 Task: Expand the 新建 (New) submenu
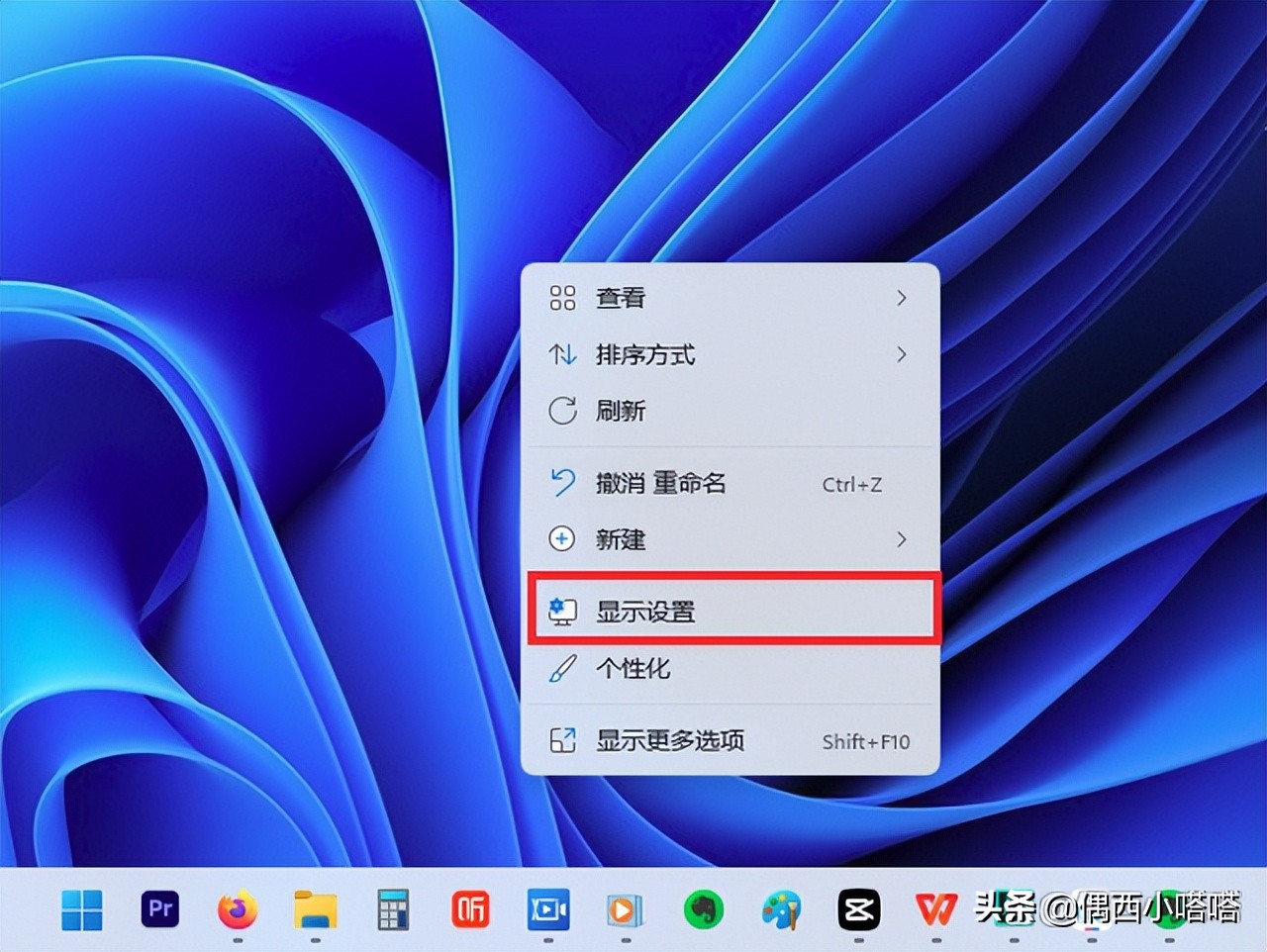tap(731, 540)
